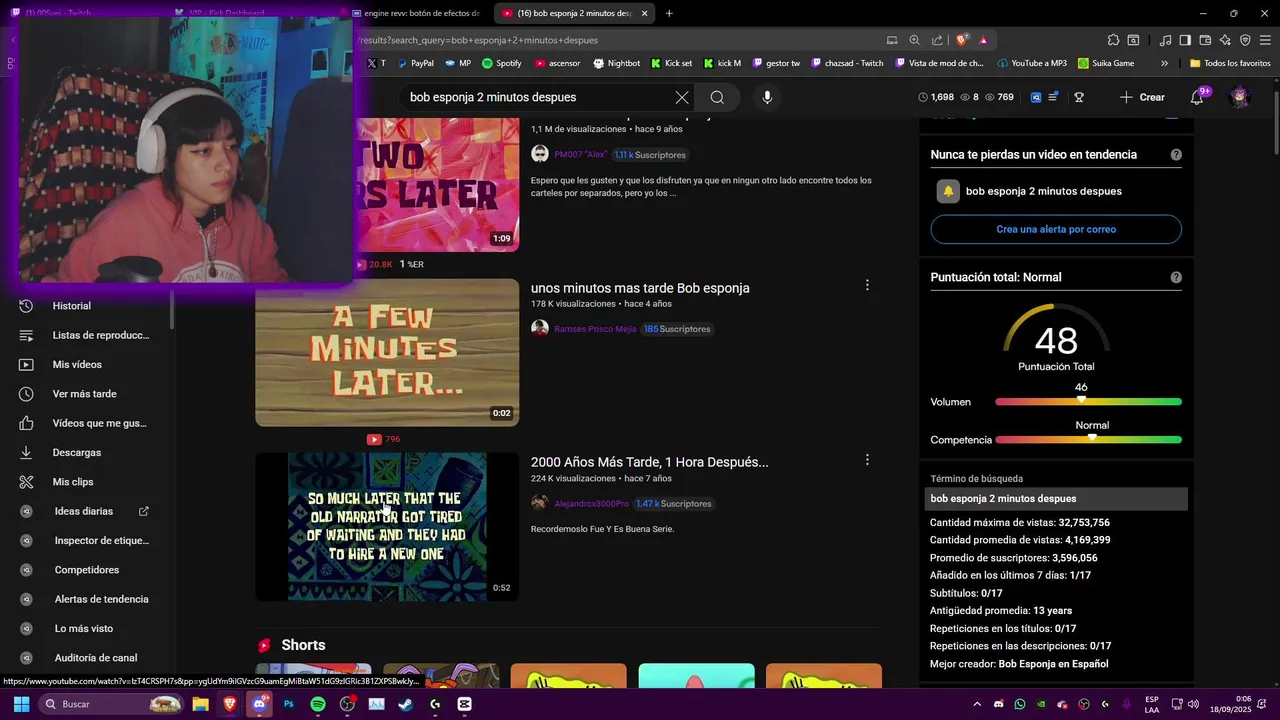
Task: Click the Competencia score slider bar
Action: [x=1088, y=440]
